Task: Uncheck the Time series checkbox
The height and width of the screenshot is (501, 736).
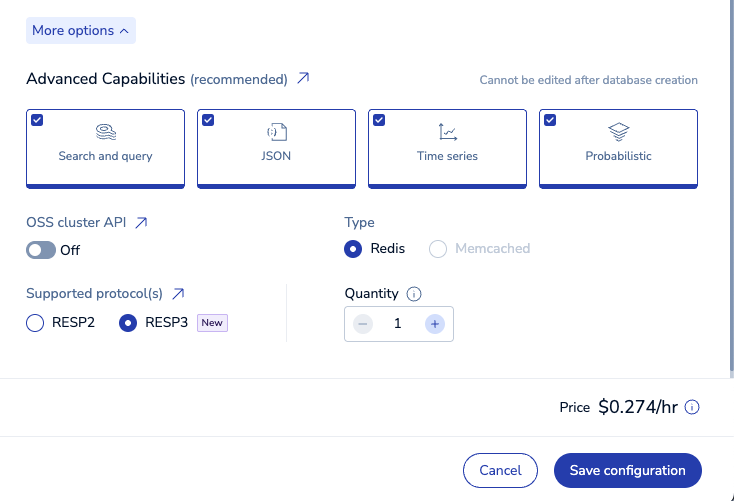Action: coord(379,120)
